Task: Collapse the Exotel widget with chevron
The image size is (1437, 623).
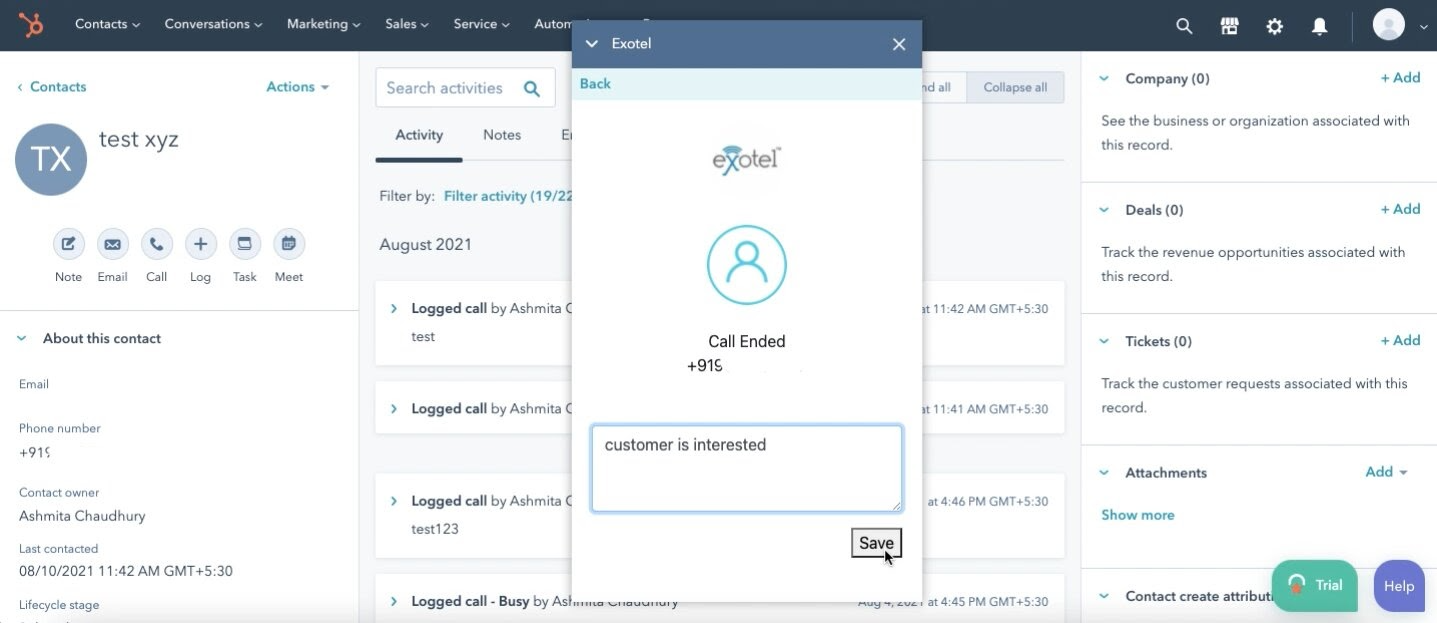Action: [x=591, y=44]
